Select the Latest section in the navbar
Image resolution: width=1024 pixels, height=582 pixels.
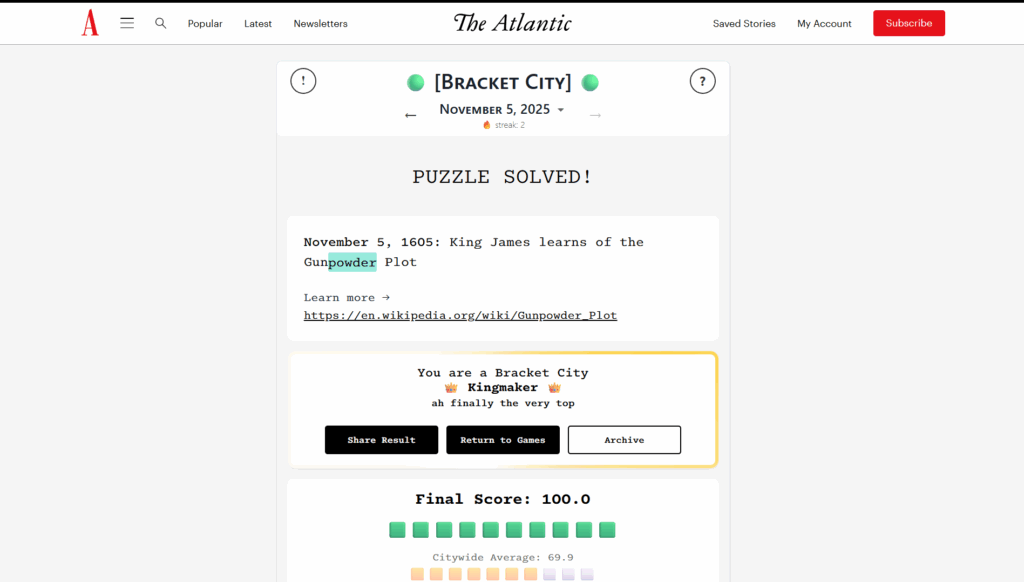tap(257, 23)
